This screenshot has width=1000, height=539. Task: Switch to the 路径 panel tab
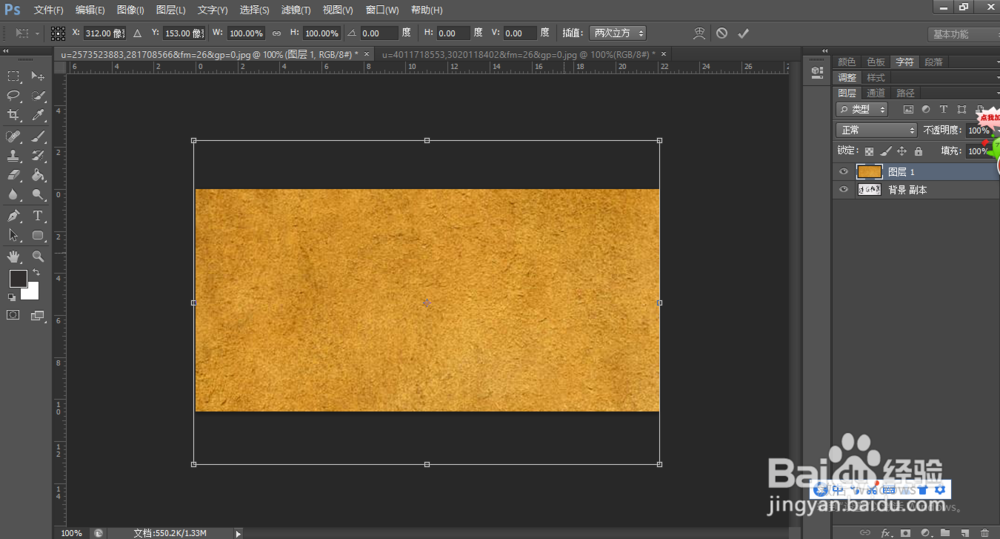point(905,93)
